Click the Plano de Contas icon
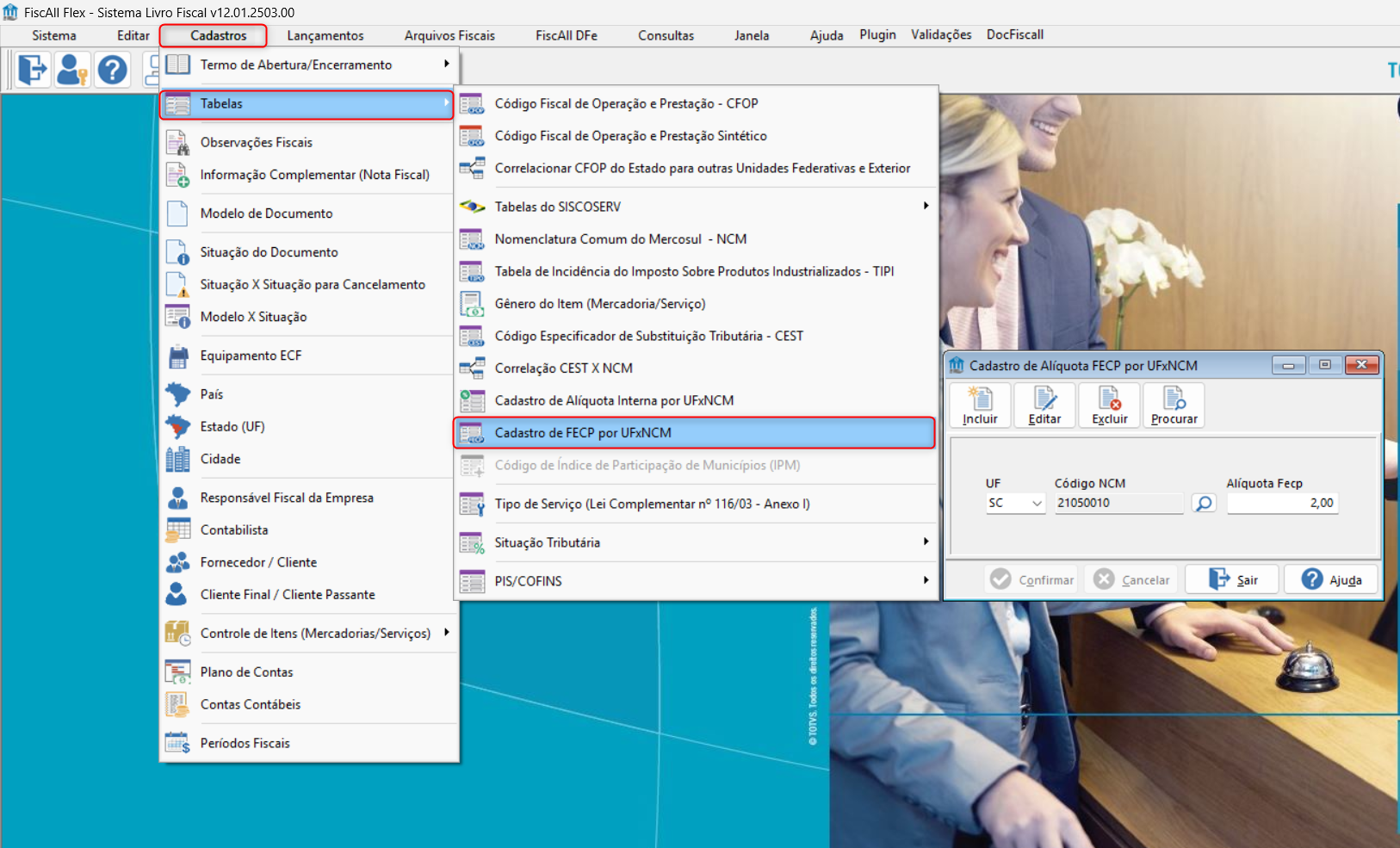1400x848 pixels. tap(178, 672)
